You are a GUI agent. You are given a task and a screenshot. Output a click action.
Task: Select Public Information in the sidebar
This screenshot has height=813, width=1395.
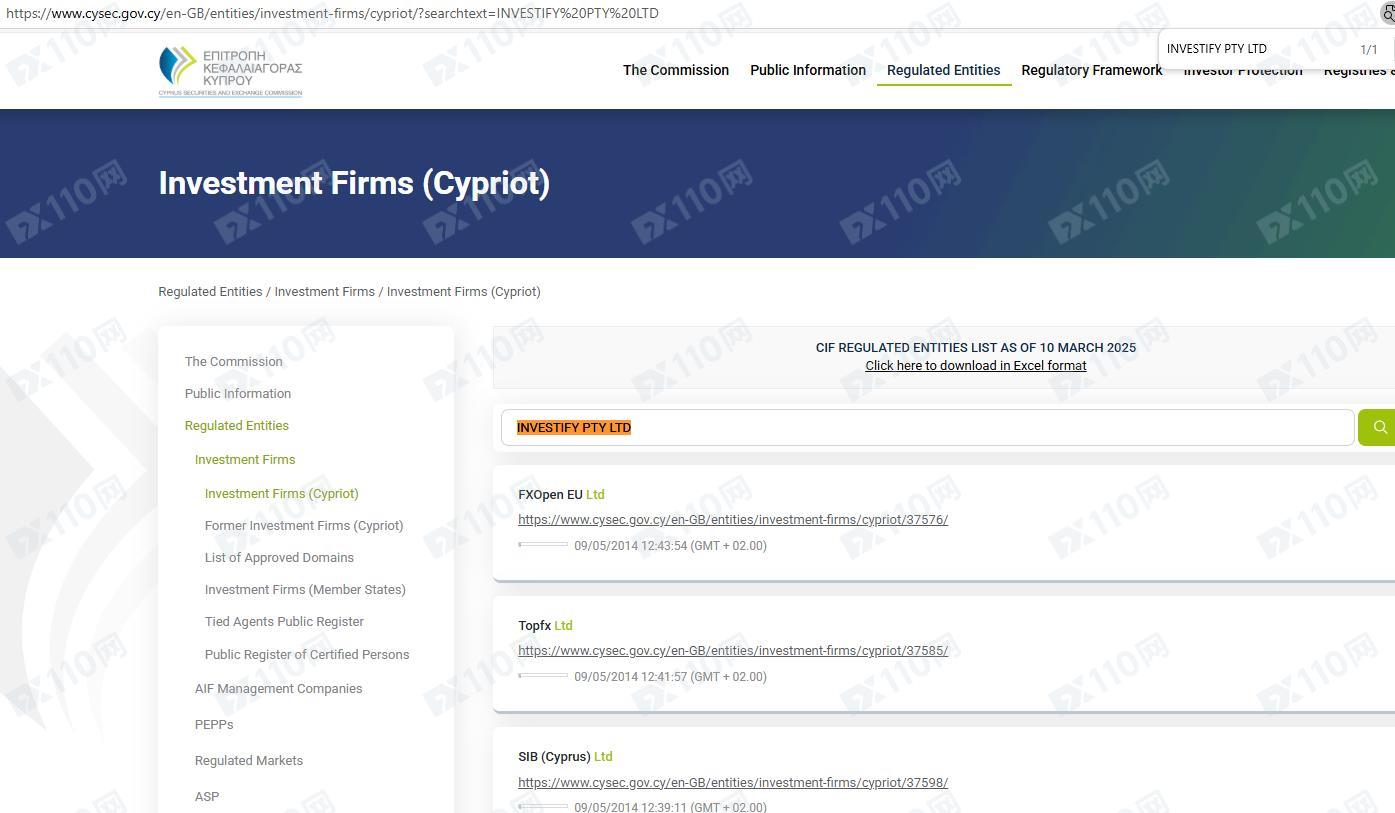tap(238, 394)
